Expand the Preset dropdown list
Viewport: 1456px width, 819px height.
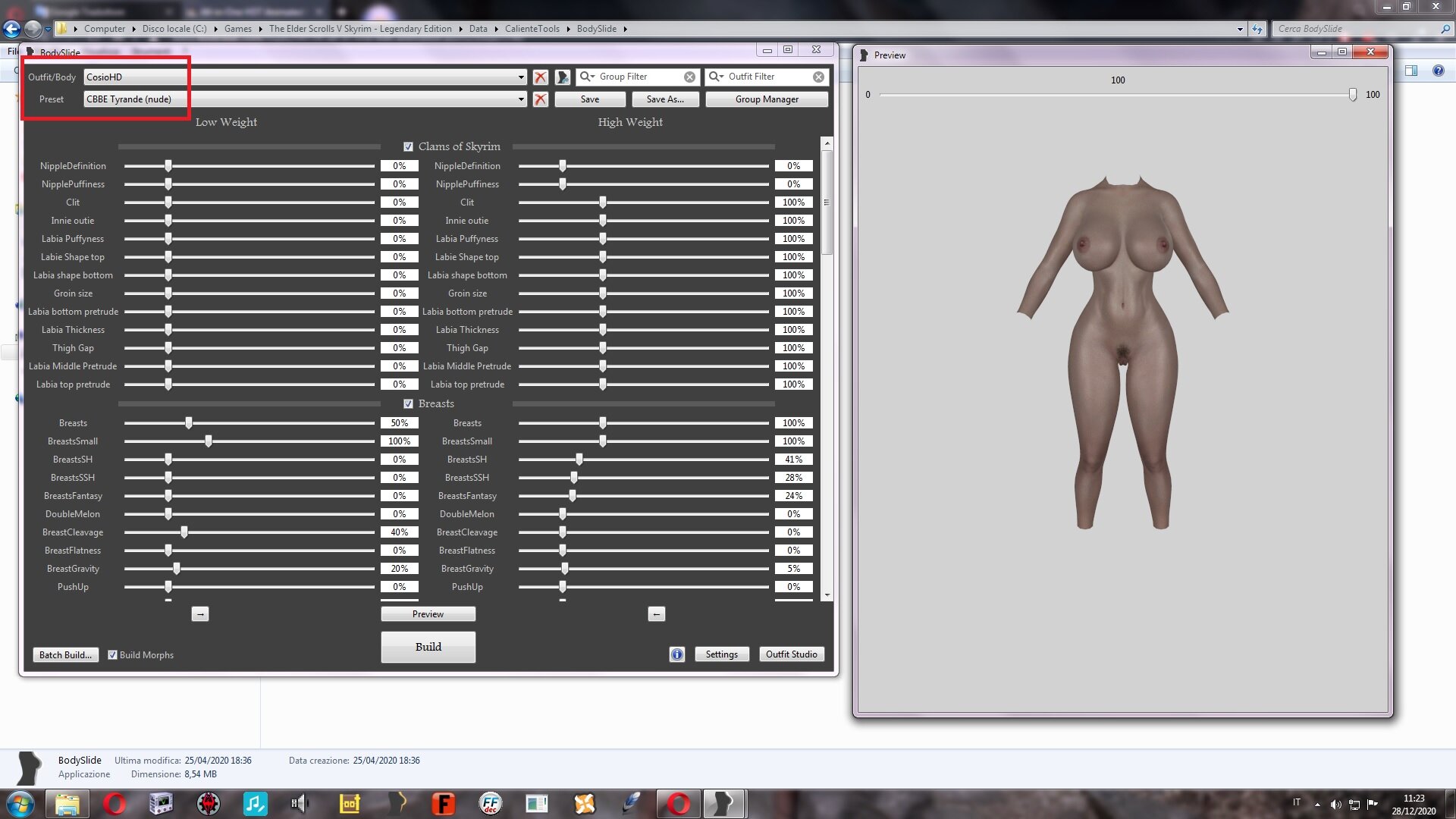click(x=521, y=99)
